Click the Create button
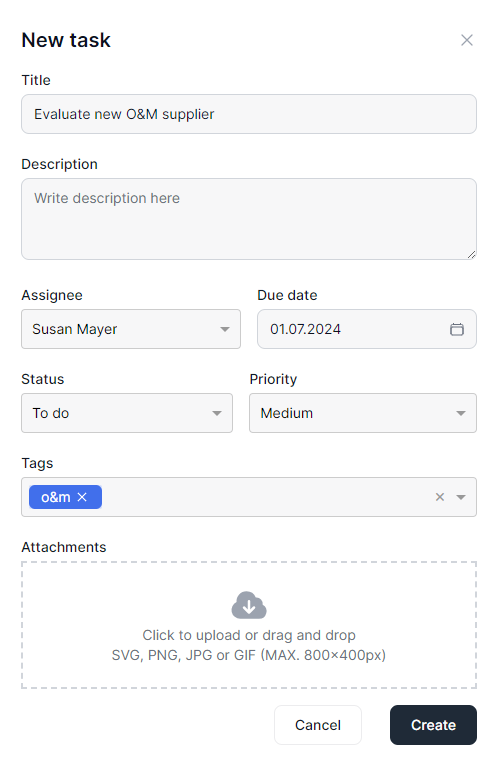500x767 pixels. tap(433, 725)
